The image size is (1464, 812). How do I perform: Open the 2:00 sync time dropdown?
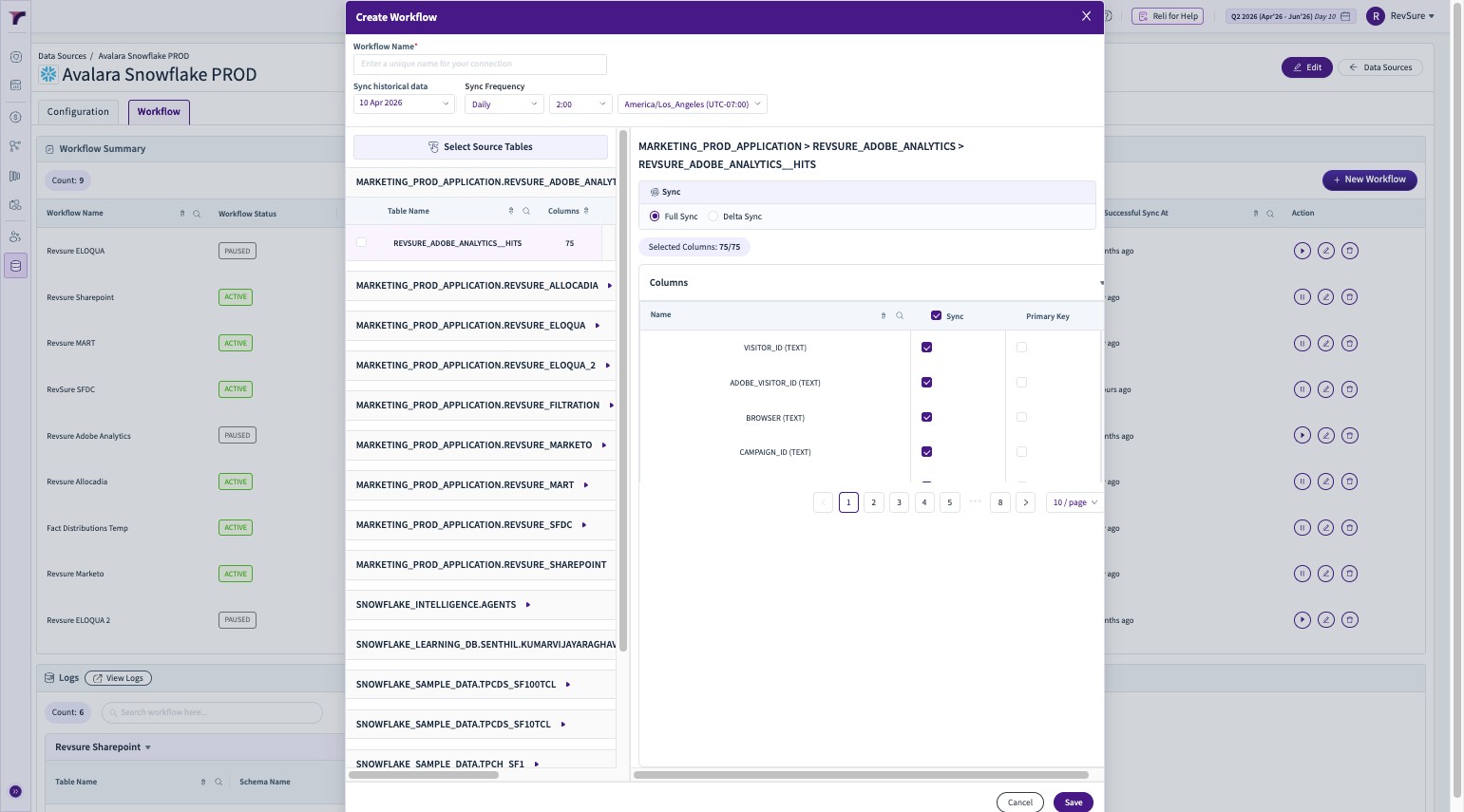coord(580,104)
